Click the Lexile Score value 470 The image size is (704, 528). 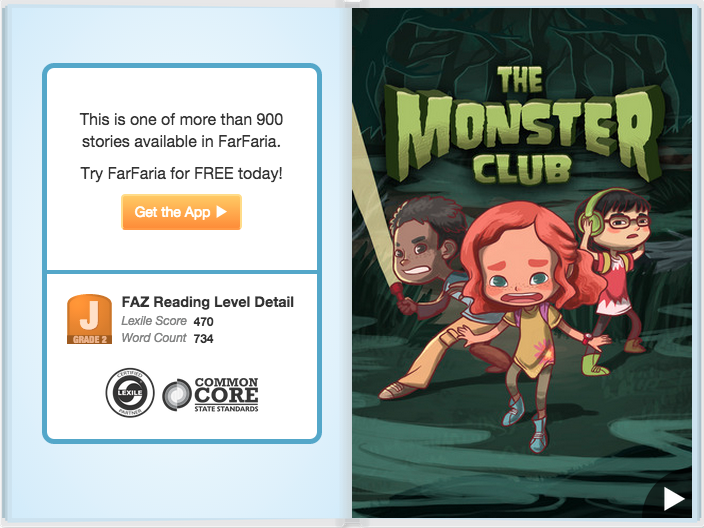pos(203,321)
